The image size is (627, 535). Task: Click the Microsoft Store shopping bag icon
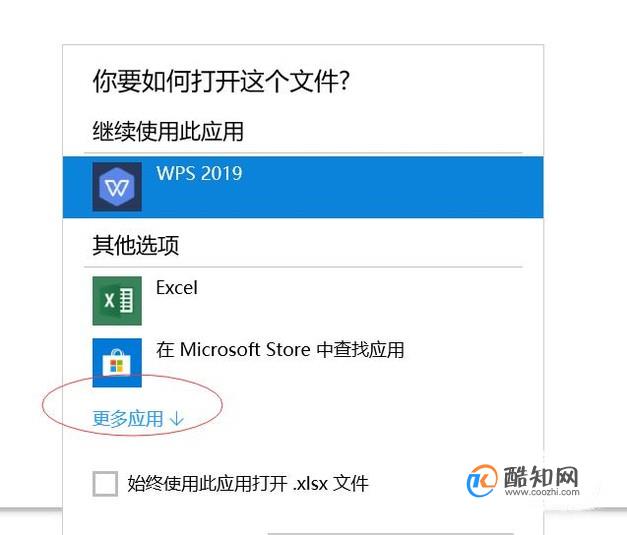click(117, 363)
